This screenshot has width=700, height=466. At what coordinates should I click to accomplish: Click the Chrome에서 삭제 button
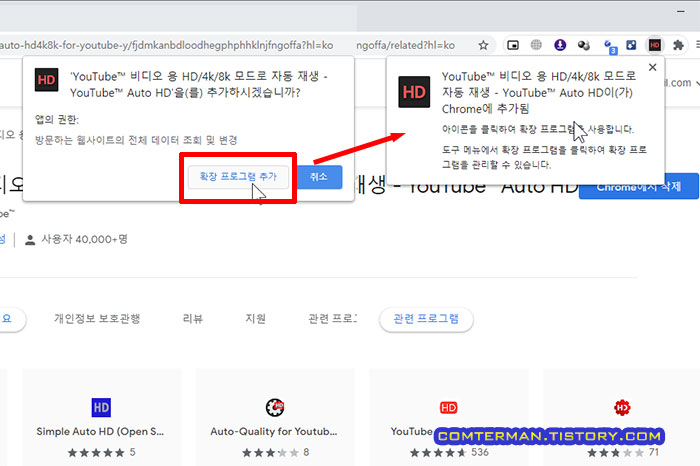[x=638, y=186]
